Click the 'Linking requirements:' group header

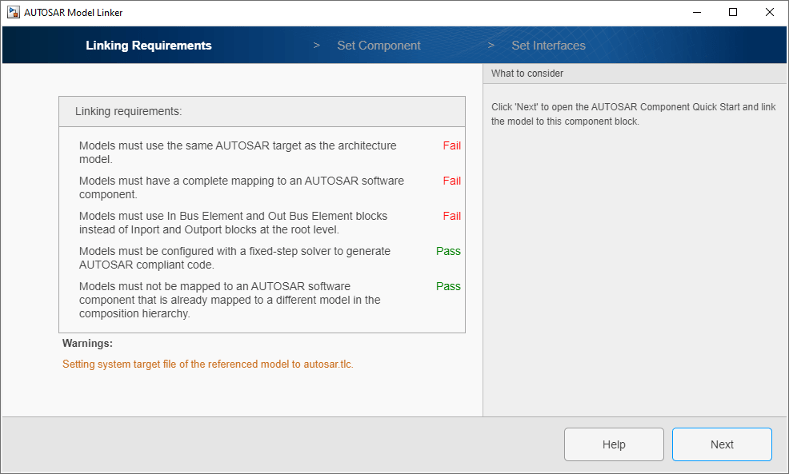point(128,111)
